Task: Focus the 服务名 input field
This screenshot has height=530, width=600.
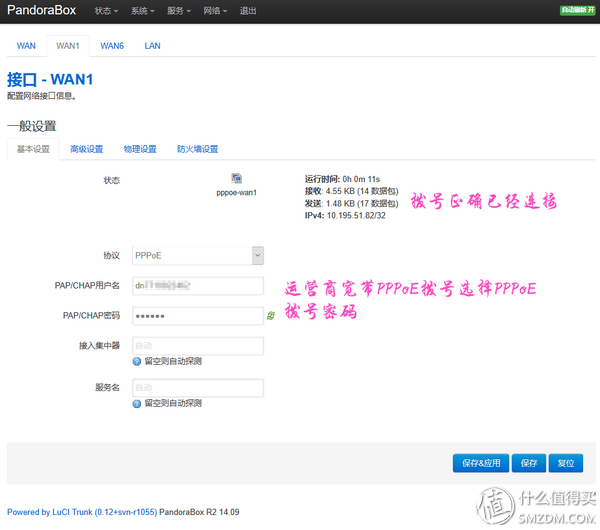Action: click(198, 388)
